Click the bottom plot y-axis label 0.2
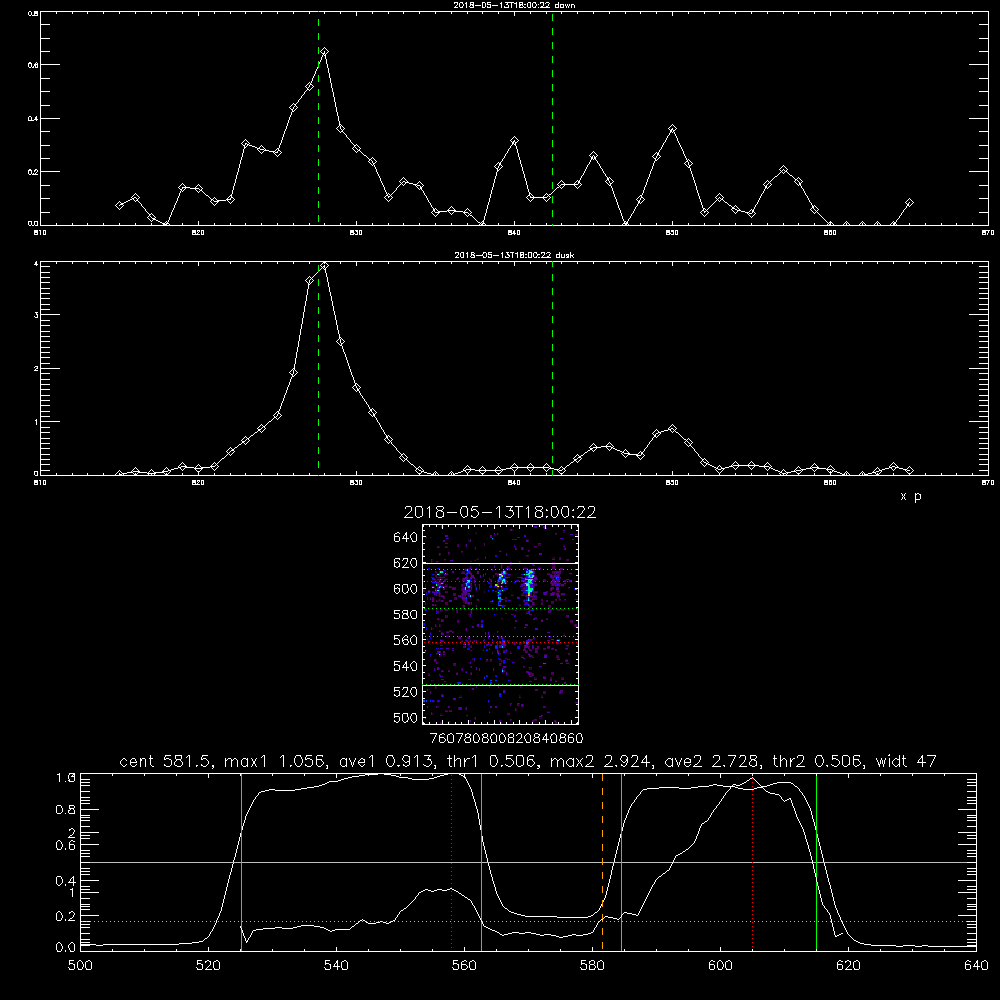This screenshot has width=1000, height=1000. point(66,916)
